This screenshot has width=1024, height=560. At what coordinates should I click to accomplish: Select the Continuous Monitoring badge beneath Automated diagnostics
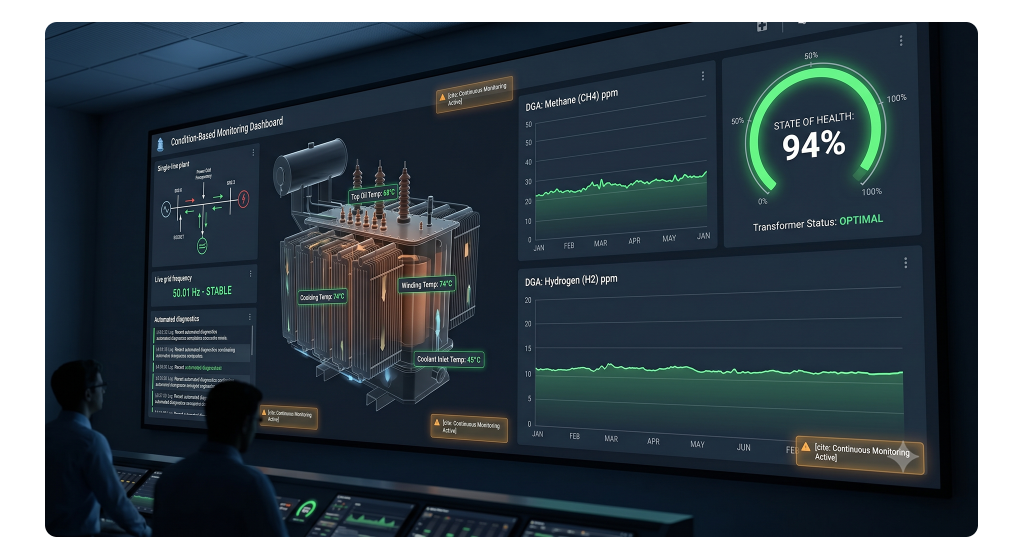coord(289,415)
